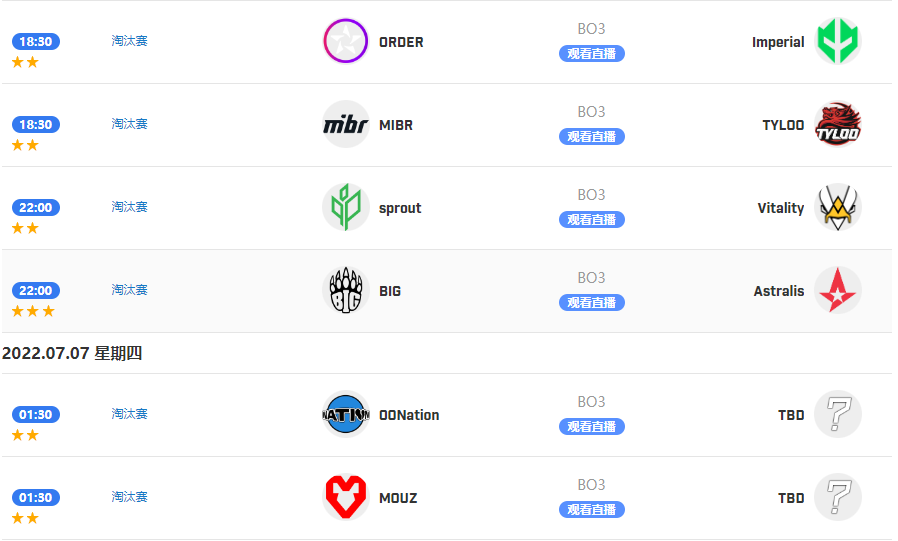The image size is (898, 541).
Task: Click three-star rating under BIG match
Action: point(33,311)
